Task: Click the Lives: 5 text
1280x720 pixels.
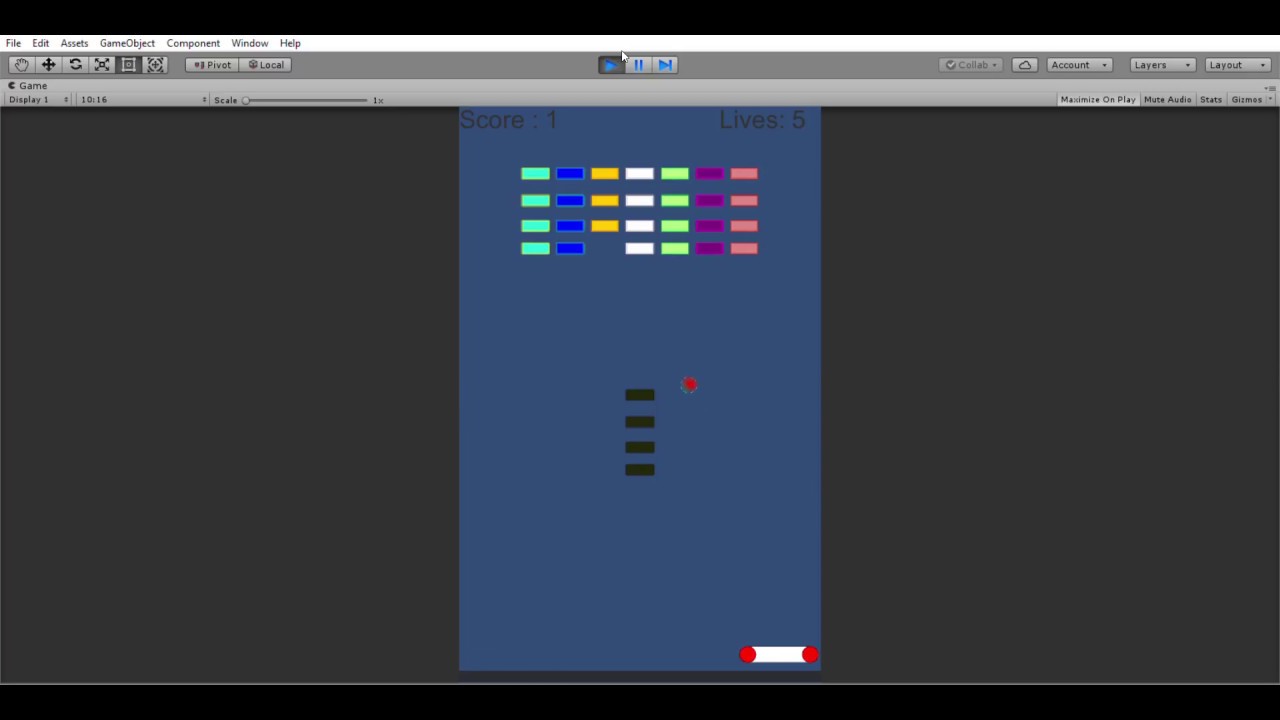Action: 762,120
